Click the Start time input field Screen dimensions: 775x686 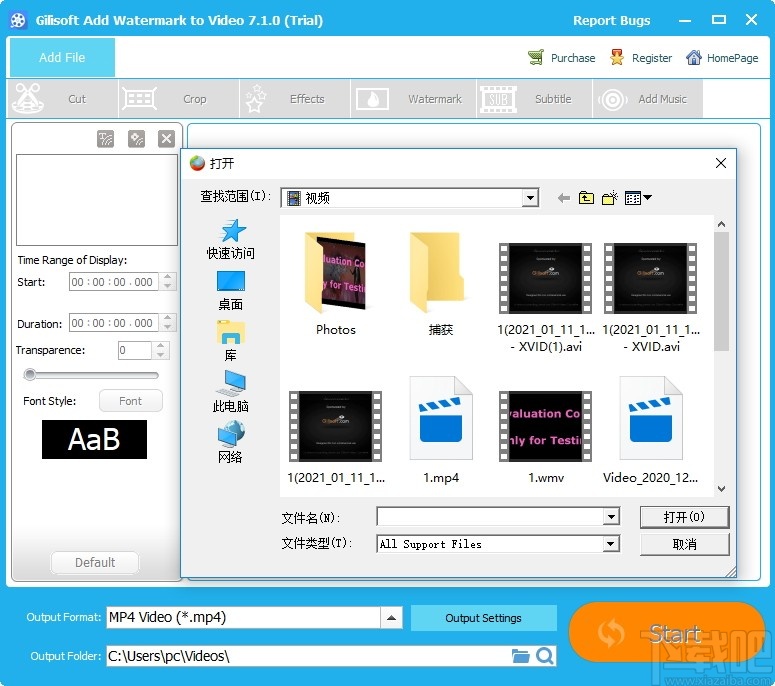pyautogui.click(x=114, y=282)
